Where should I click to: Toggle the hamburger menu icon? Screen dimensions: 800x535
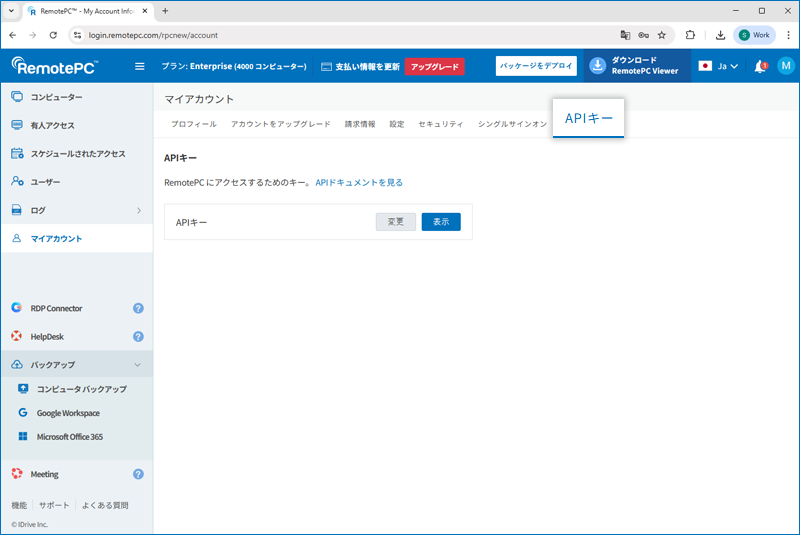pos(139,66)
